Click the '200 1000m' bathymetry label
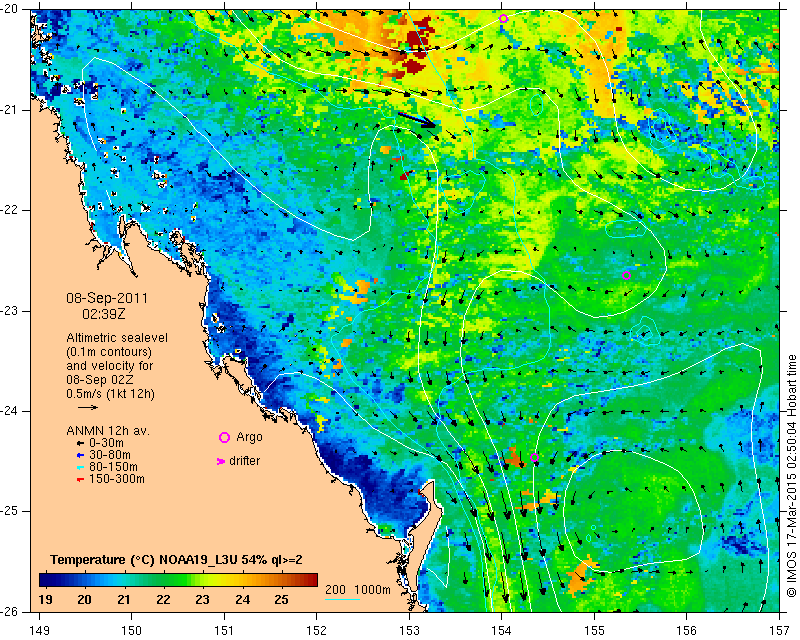The image size is (800, 640). pyautogui.click(x=358, y=590)
